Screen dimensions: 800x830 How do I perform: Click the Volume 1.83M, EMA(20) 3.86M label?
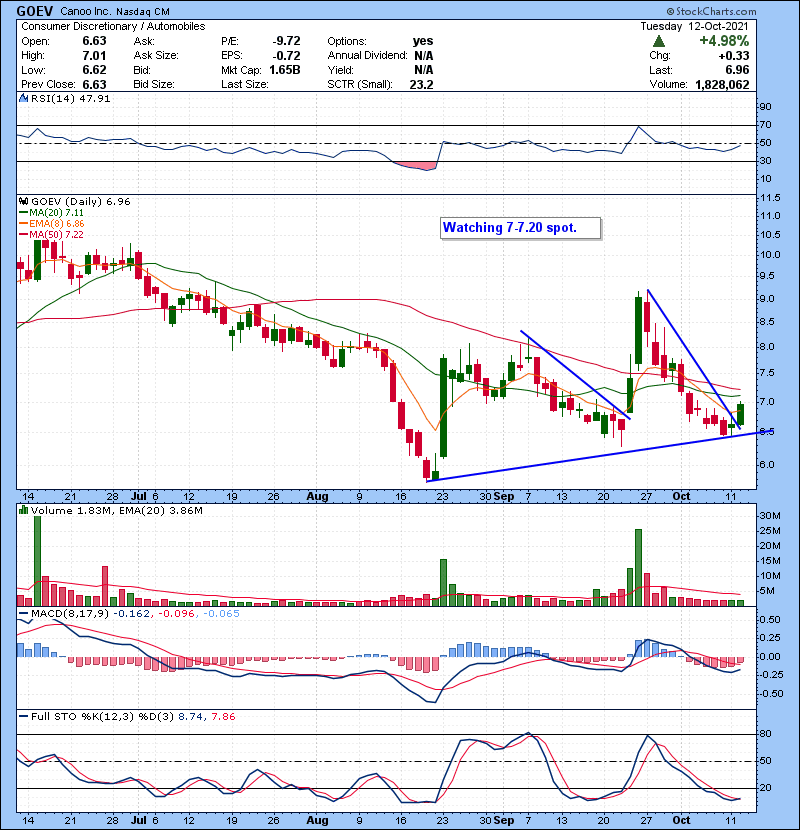(x=116, y=510)
